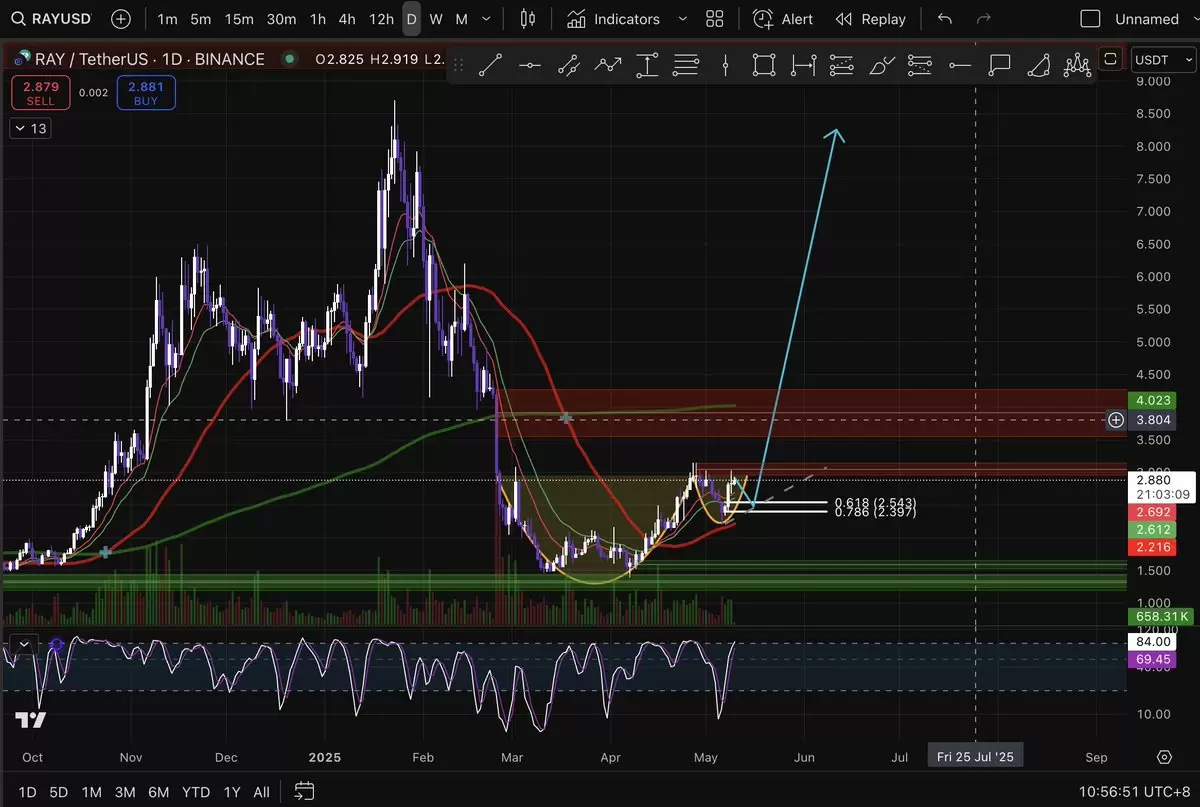This screenshot has width=1200, height=807.
Task: Click the layout square icon beside Unnamed
Action: click(1091, 19)
